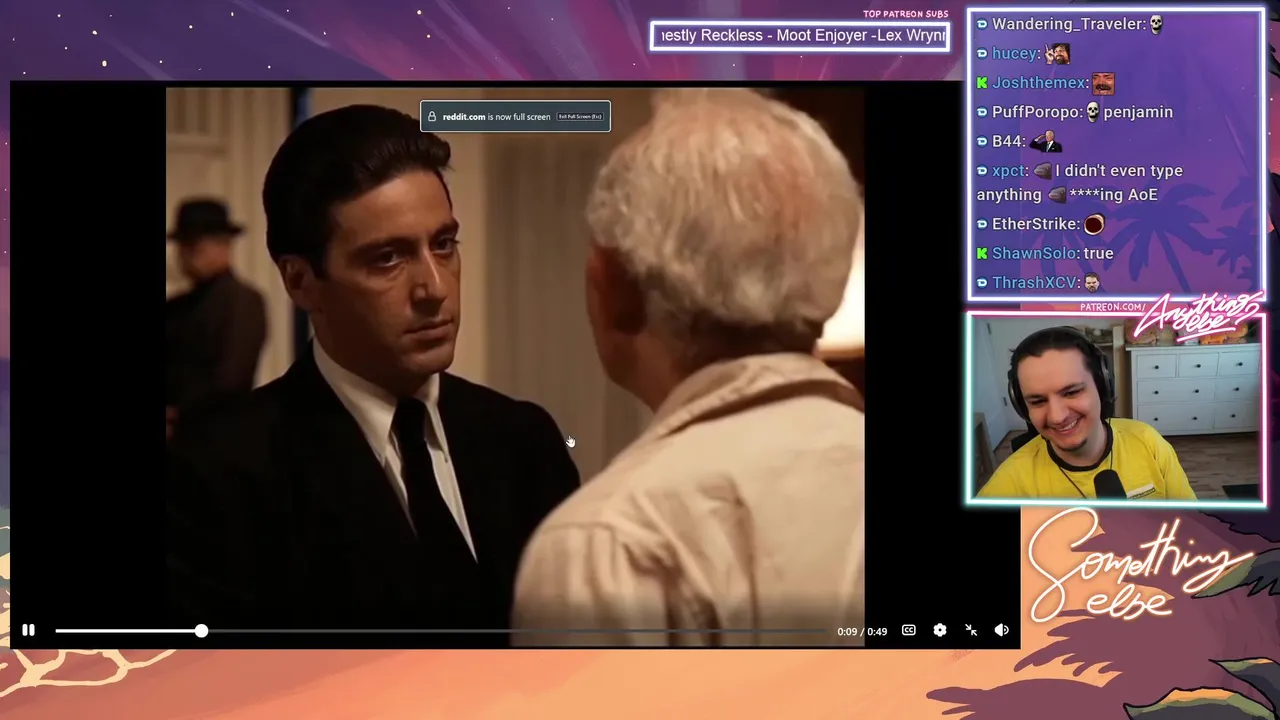The width and height of the screenshot is (1280, 720).
Task: Click the chat badge beside Wandering_Traveler
Action: pyautogui.click(x=982, y=24)
